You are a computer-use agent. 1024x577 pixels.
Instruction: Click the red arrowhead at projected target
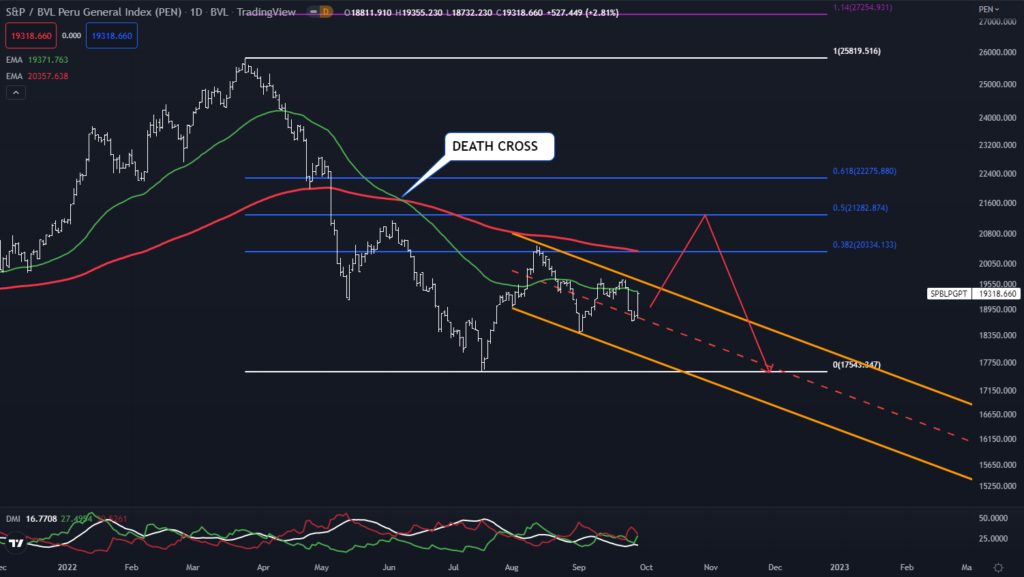768,369
